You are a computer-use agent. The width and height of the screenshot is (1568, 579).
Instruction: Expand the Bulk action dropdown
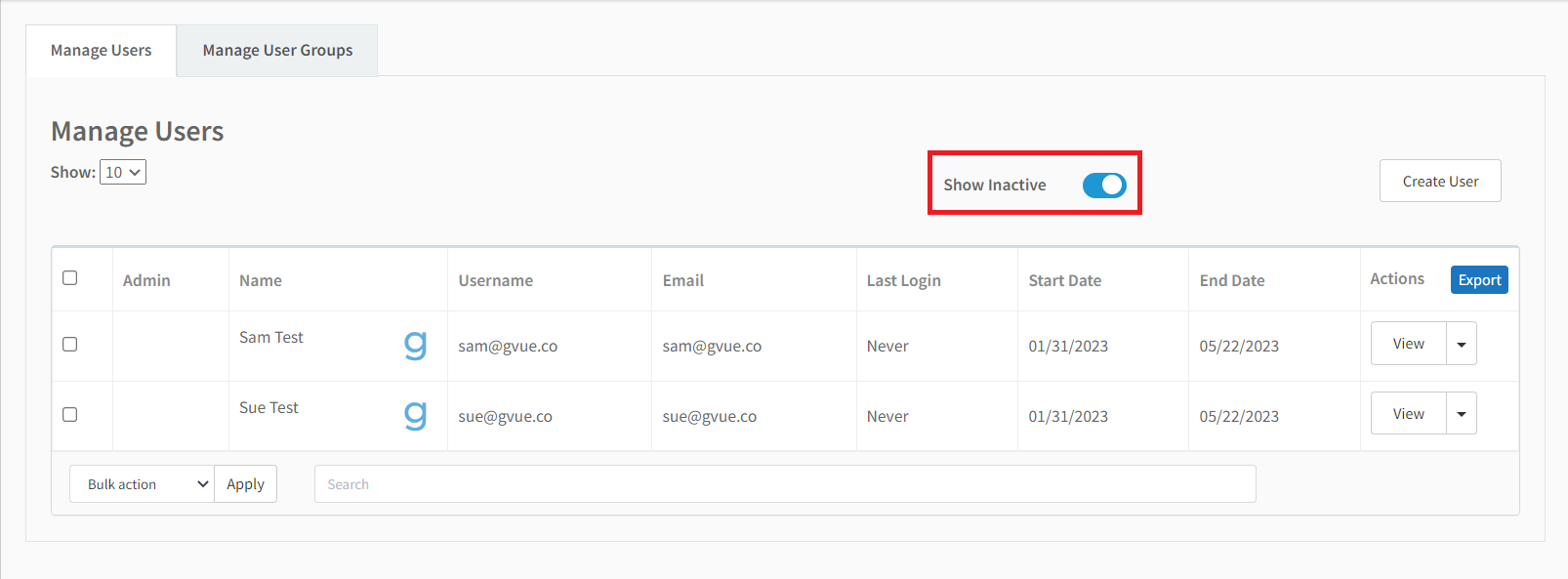tap(142, 484)
